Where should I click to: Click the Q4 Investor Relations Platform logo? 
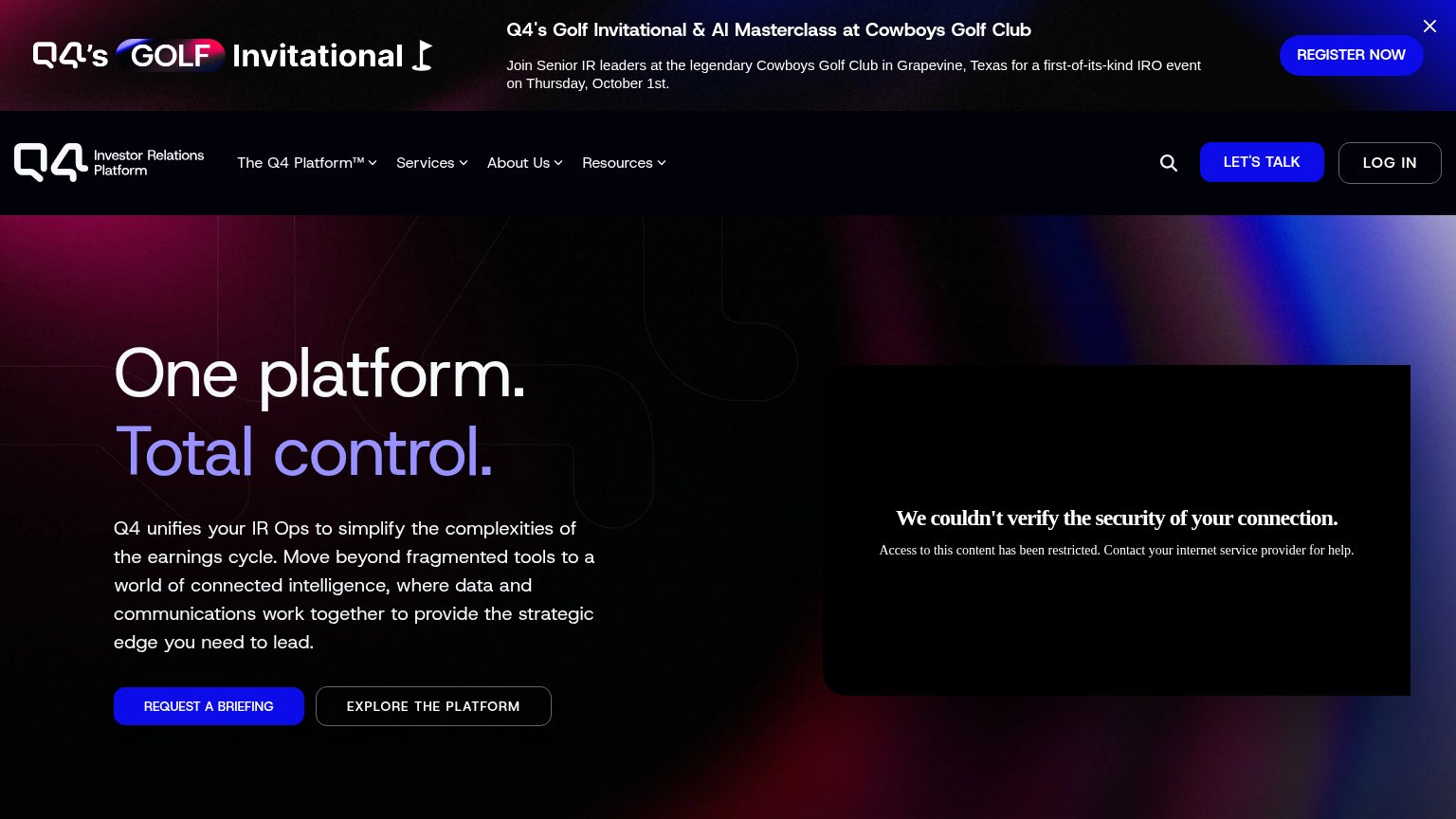109,163
